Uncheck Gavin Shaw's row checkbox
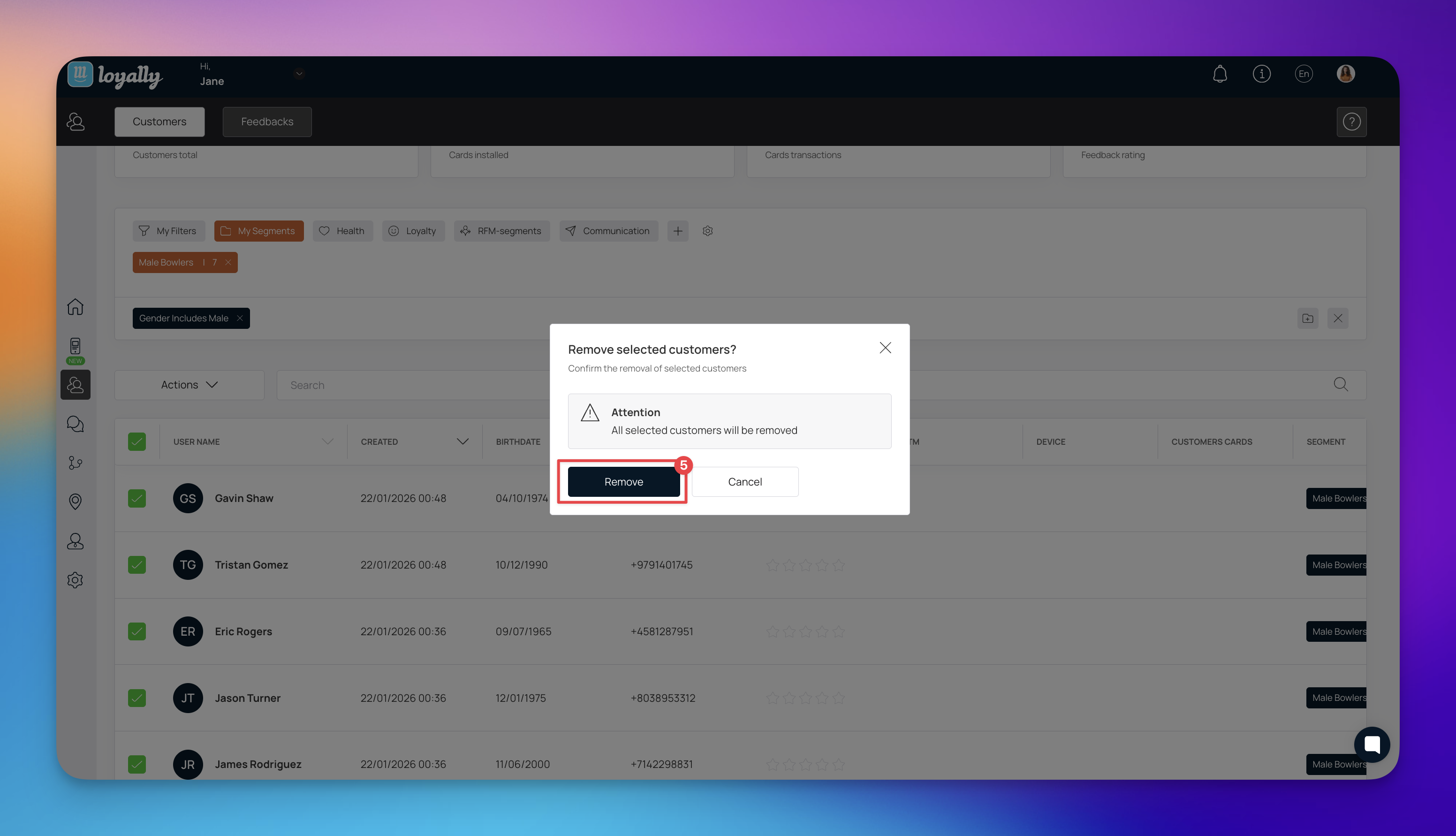The height and width of the screenshot is (836, 1456). point(136,498)
